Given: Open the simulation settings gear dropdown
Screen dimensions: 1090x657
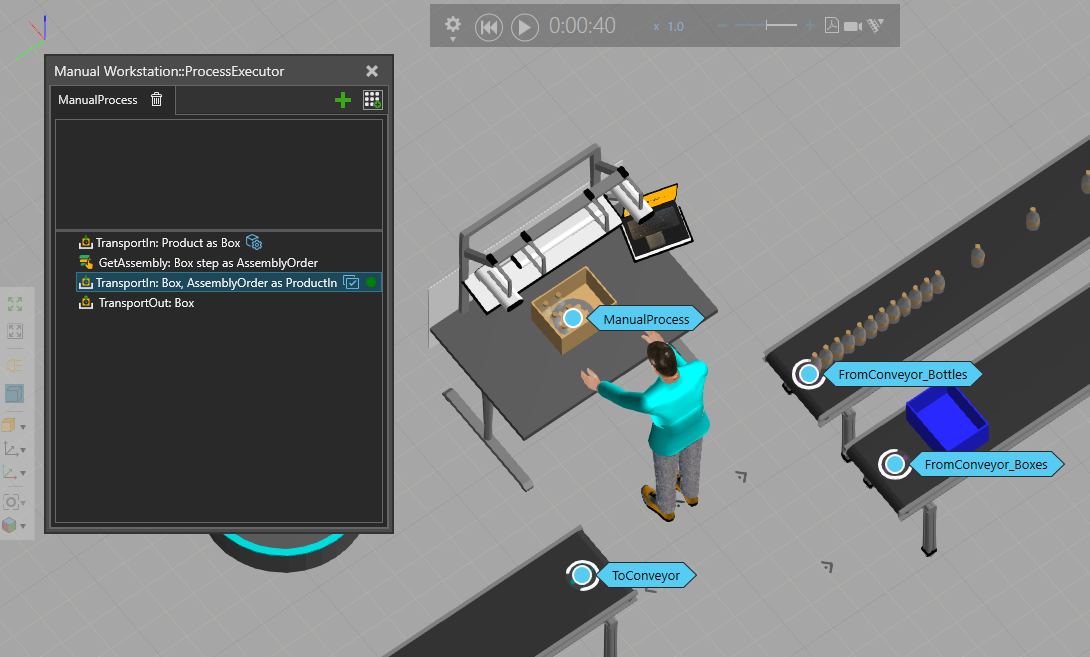Looking at the screenshot, I should tap(453, 25).
